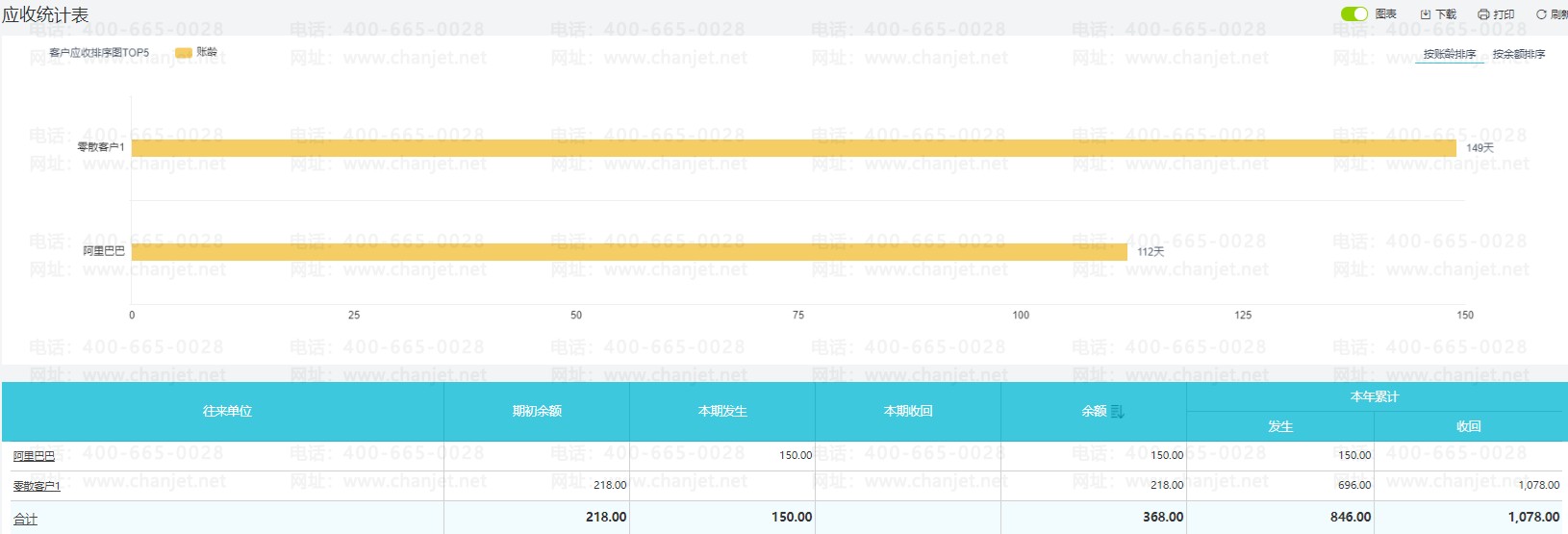Viewport: 1568px width, 534px height.
Task: Toggle the 图表 chart switch off
Action: pos(1353,13)
